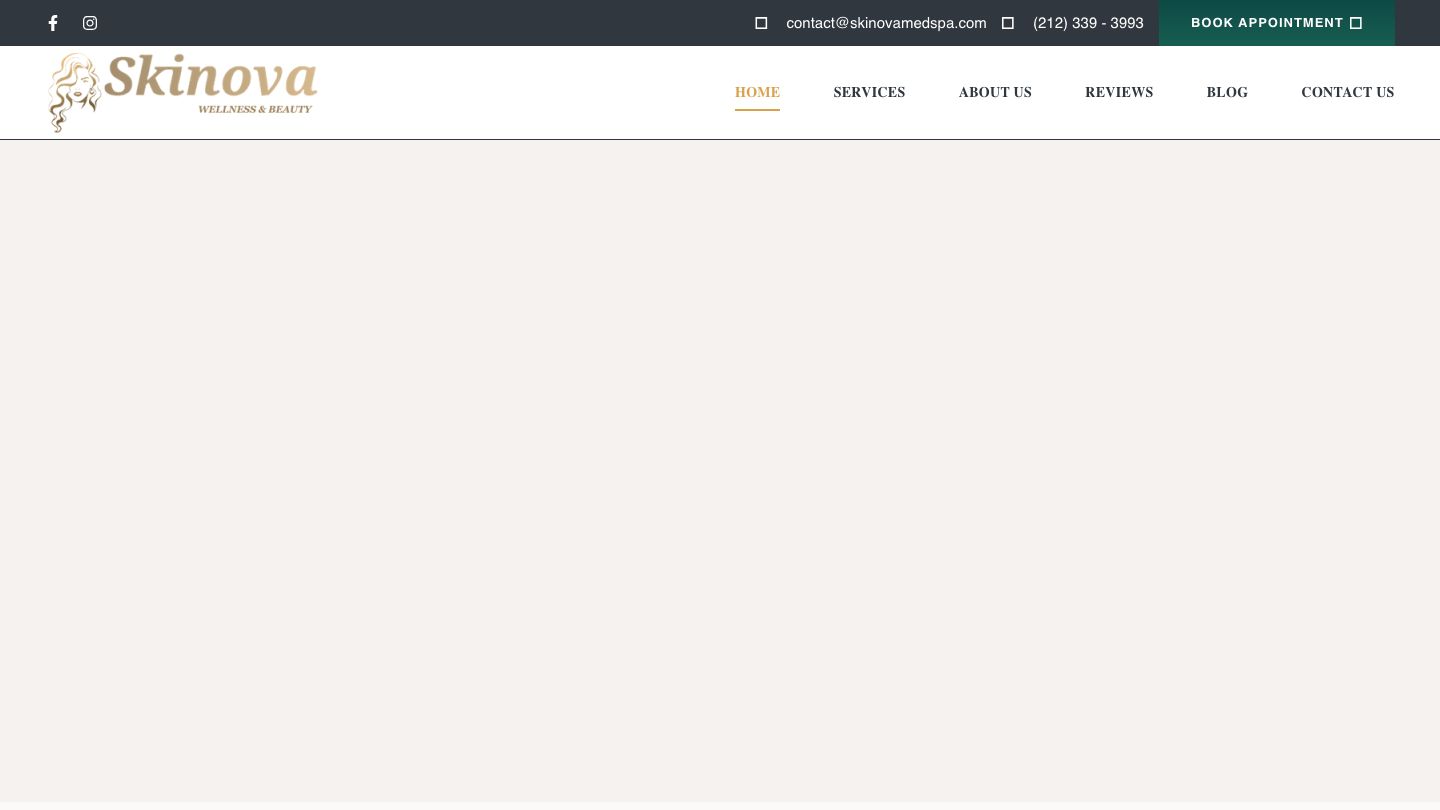Open the Services menu
The width and height of the screenshot is (1440, 810).
click(869, 92)
